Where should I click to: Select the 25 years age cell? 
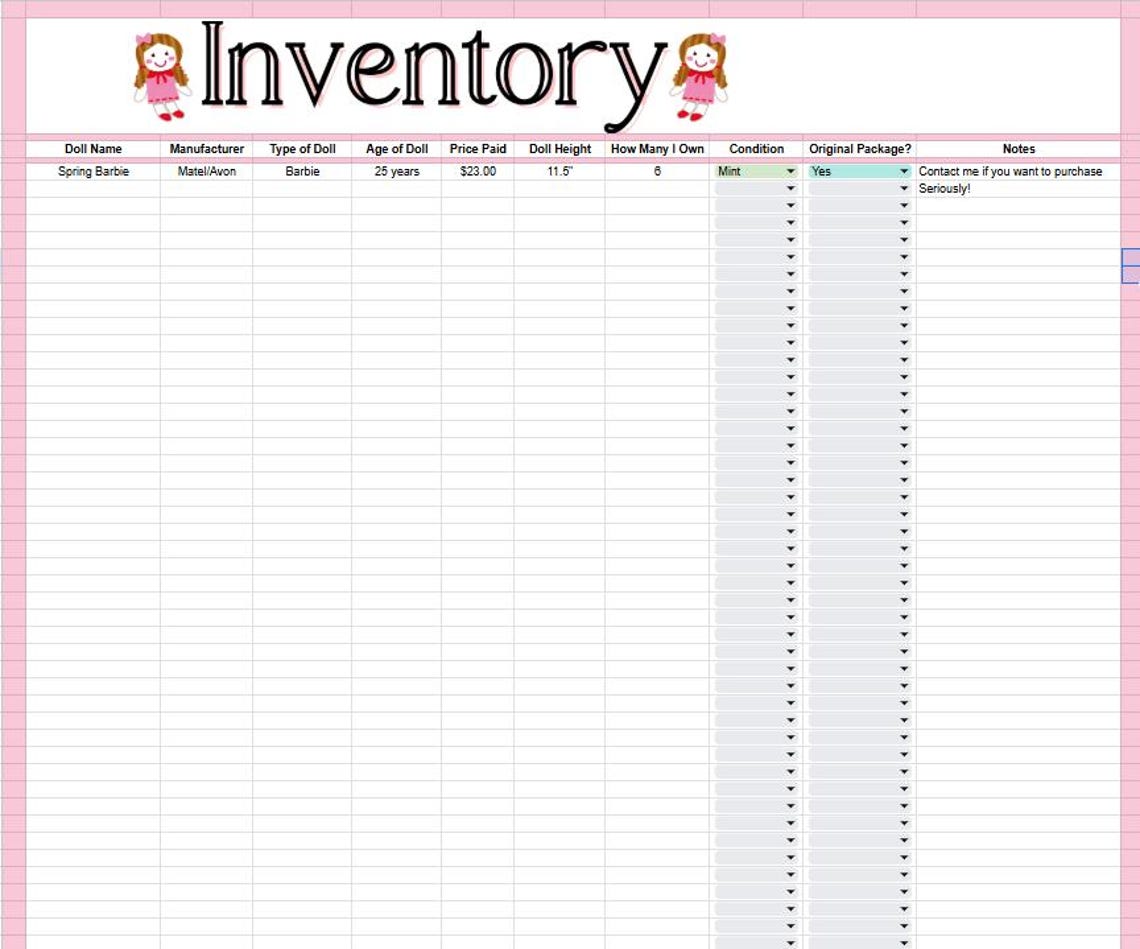[x=397, y=172]
